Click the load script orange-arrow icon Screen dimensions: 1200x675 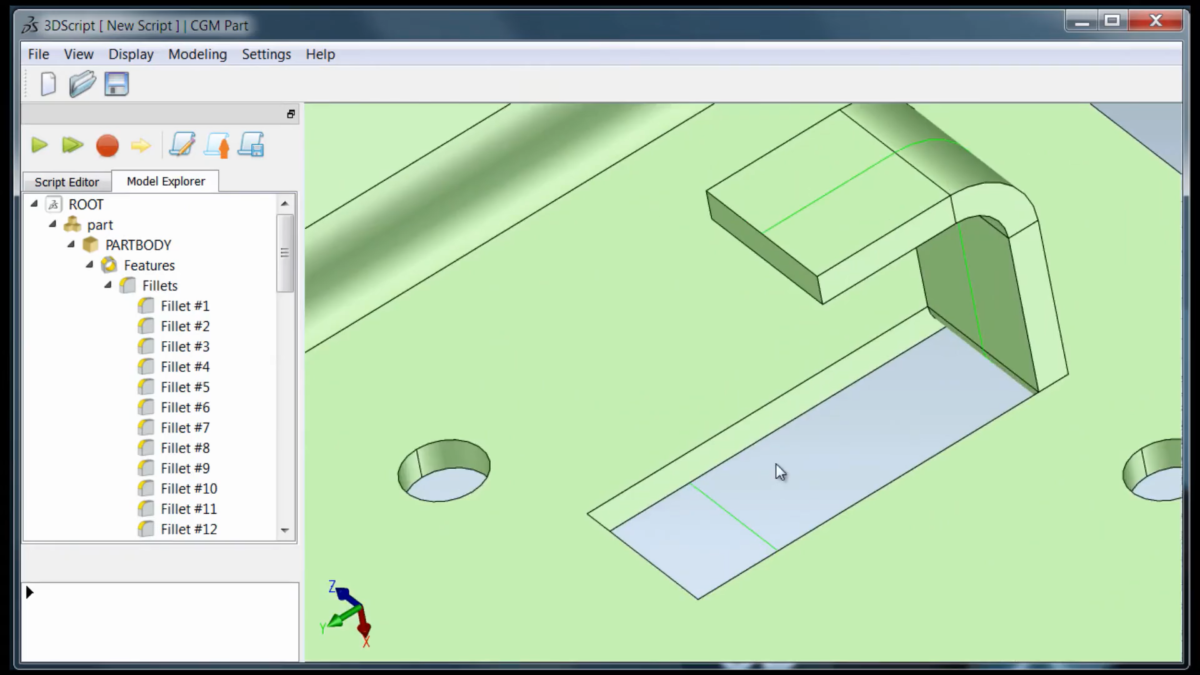tap(216, 145)
